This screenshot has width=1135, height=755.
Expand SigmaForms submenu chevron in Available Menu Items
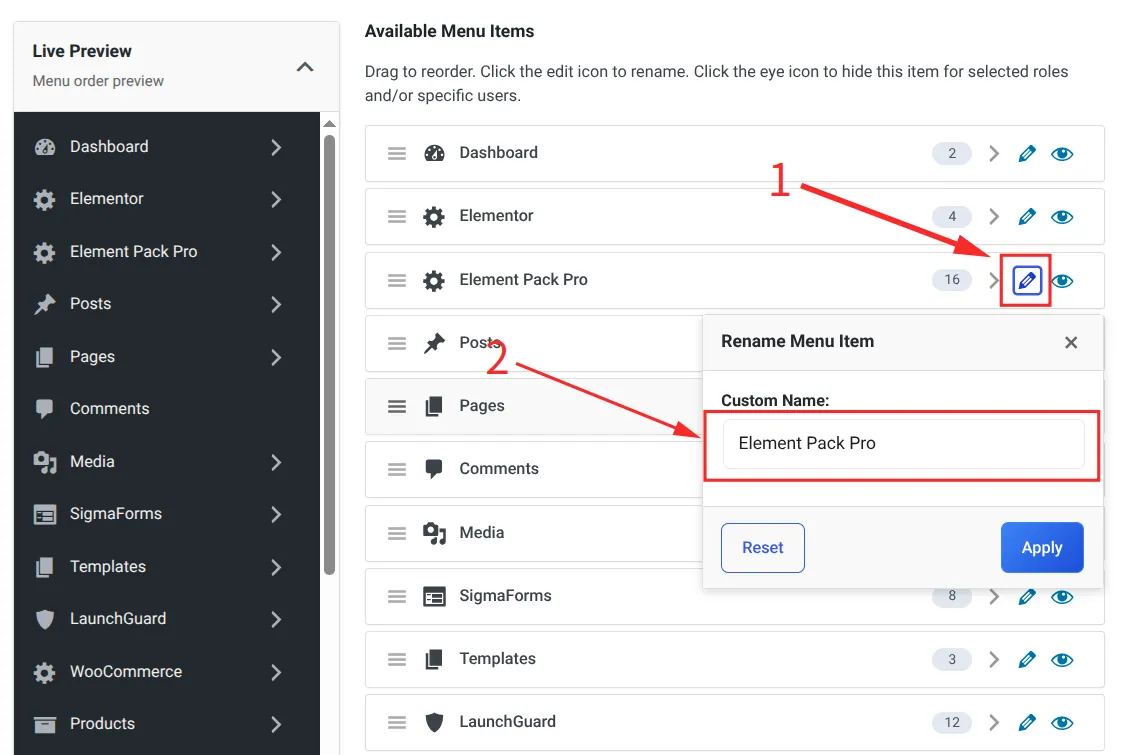click(994, 596)
